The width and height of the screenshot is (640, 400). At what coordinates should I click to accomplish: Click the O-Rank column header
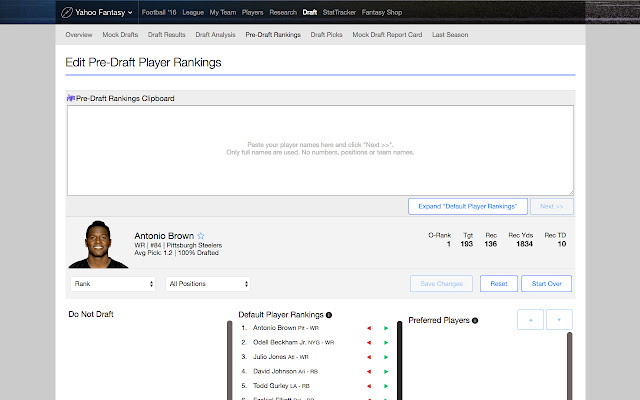point(440,236)
